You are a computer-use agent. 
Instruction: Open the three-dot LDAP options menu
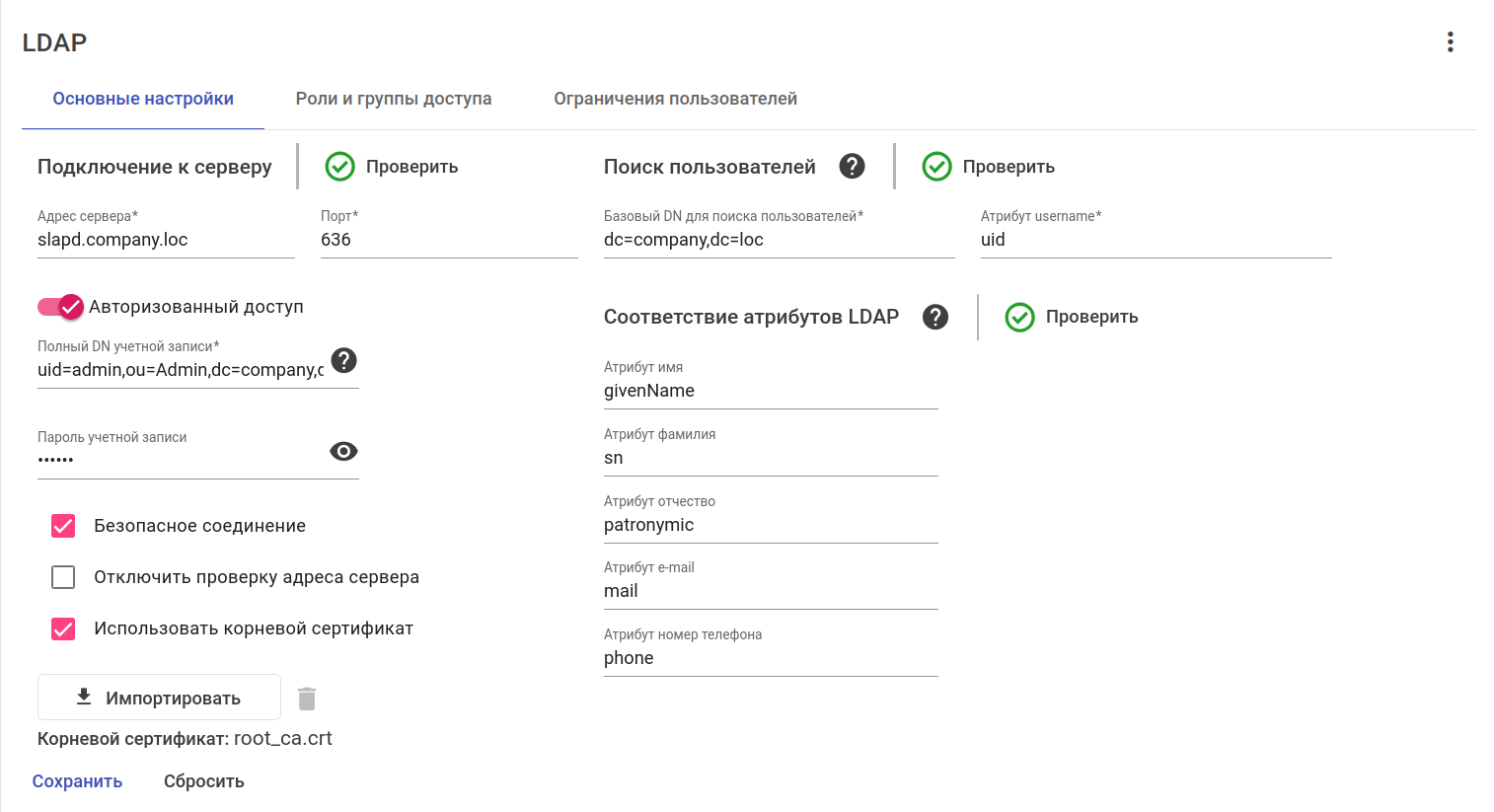click(x=1450, y=41)
